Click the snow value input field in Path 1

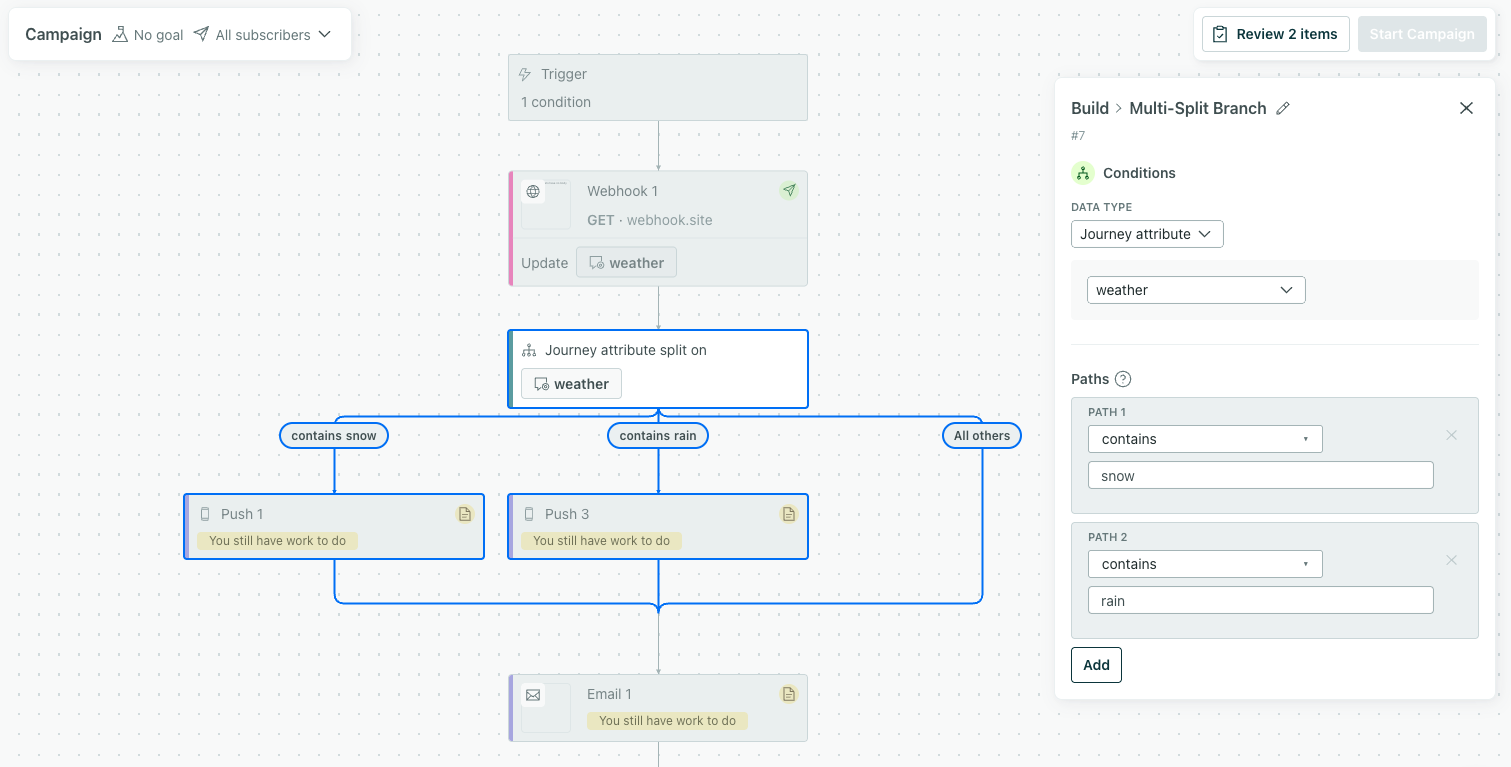pyautogui.click(x=1260, y=474)
